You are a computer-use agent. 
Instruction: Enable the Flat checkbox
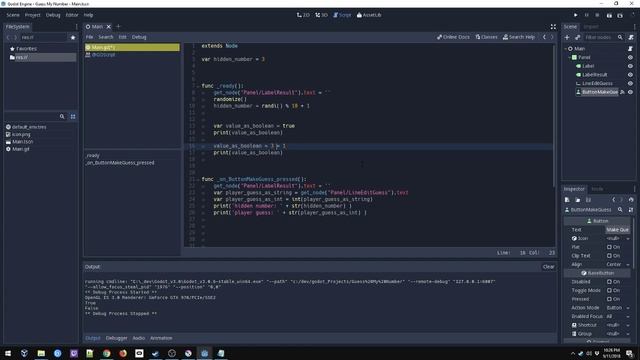609,247
